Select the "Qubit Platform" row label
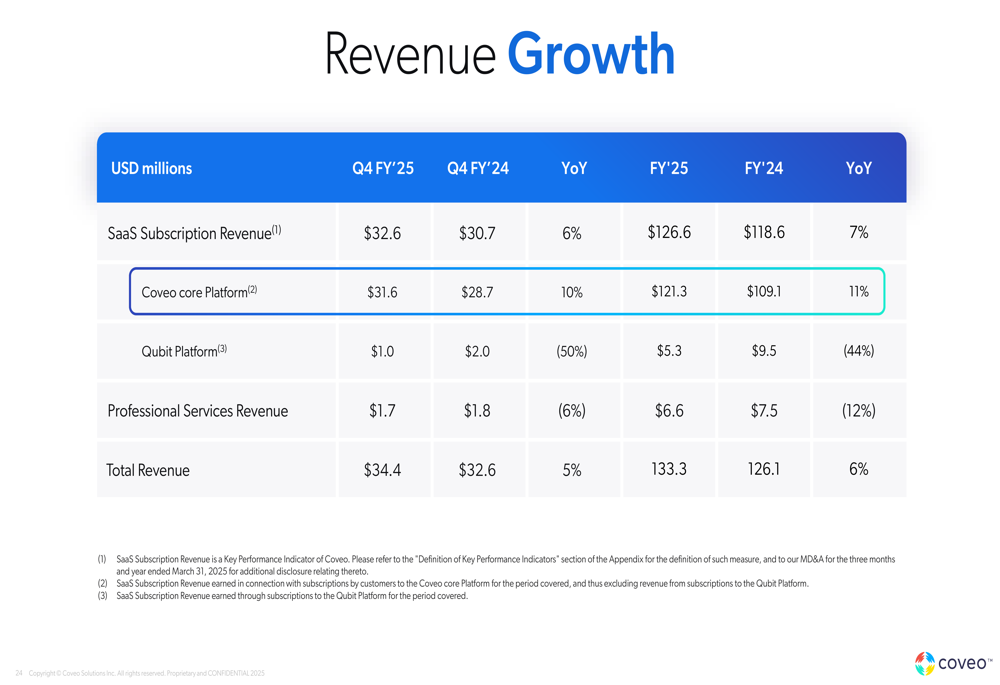1000x685 pixels. click(x=184, y=351)
